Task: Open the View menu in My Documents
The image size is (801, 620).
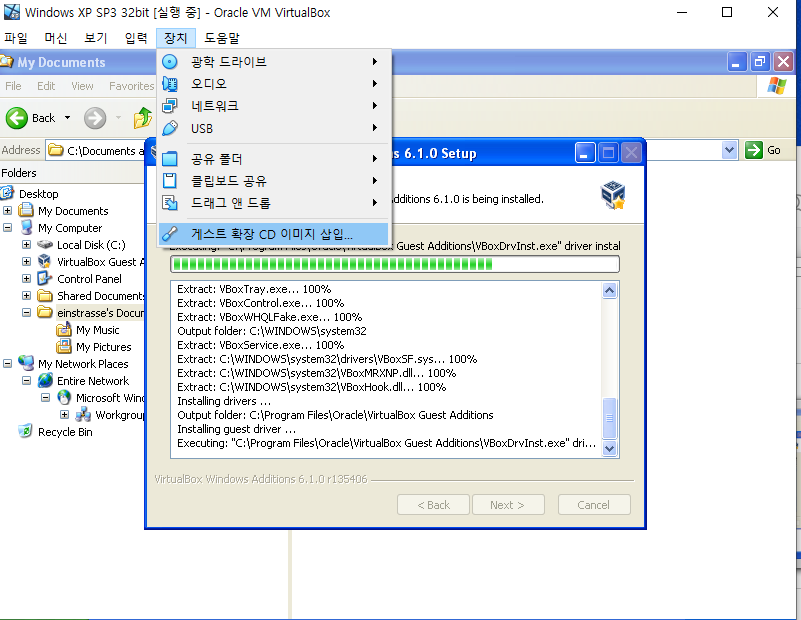Action: pos(82,86)
